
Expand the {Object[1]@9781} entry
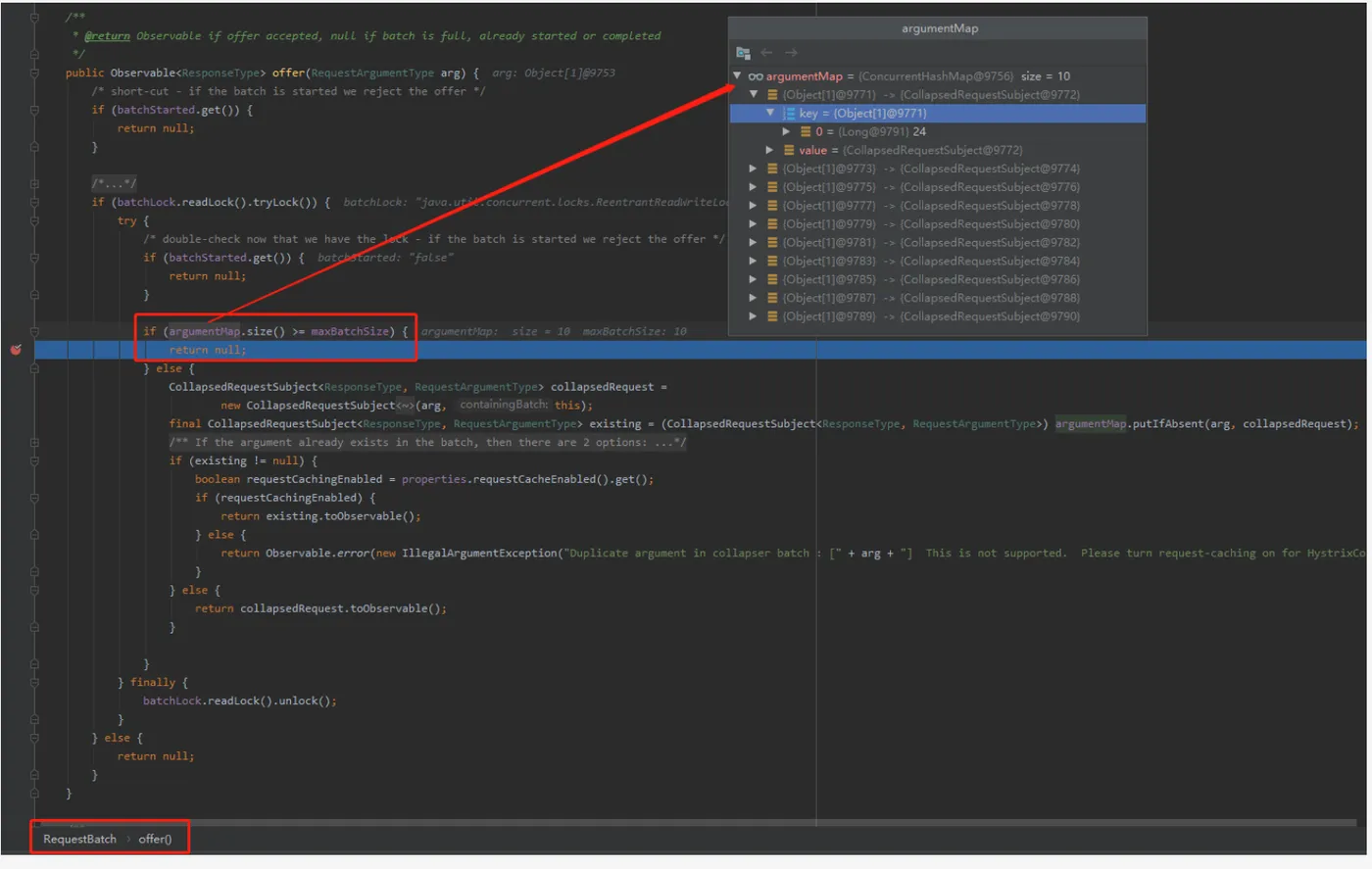point(753,243)
